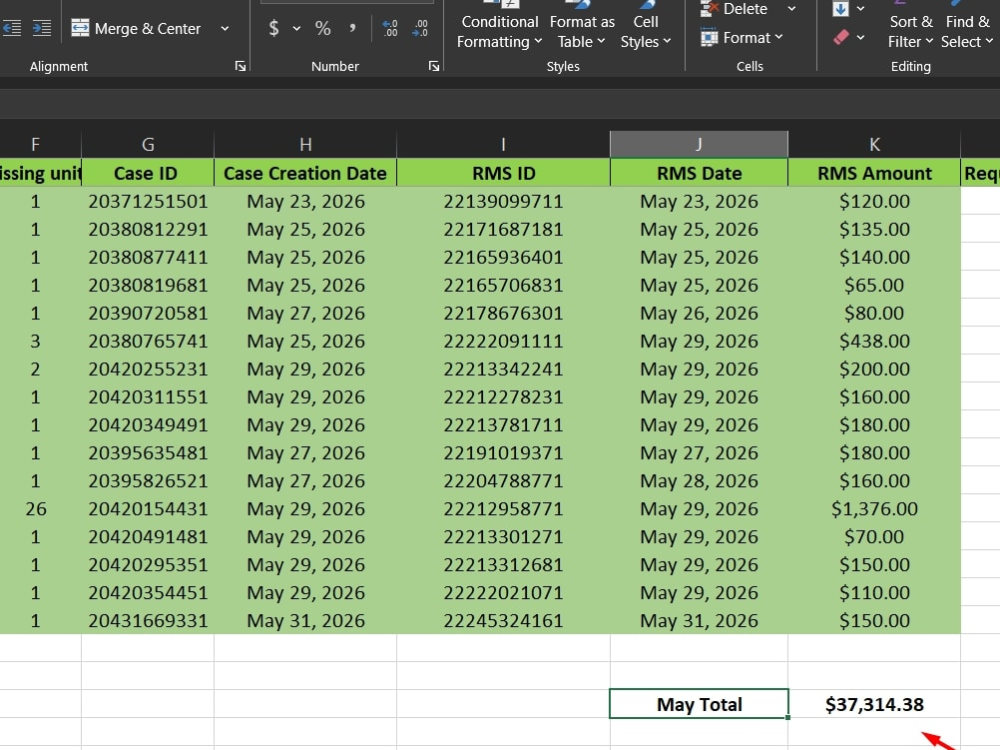Open Alignment settings dialog launcher
This screenshot has width=1000, height=750.
click(240, 66)
